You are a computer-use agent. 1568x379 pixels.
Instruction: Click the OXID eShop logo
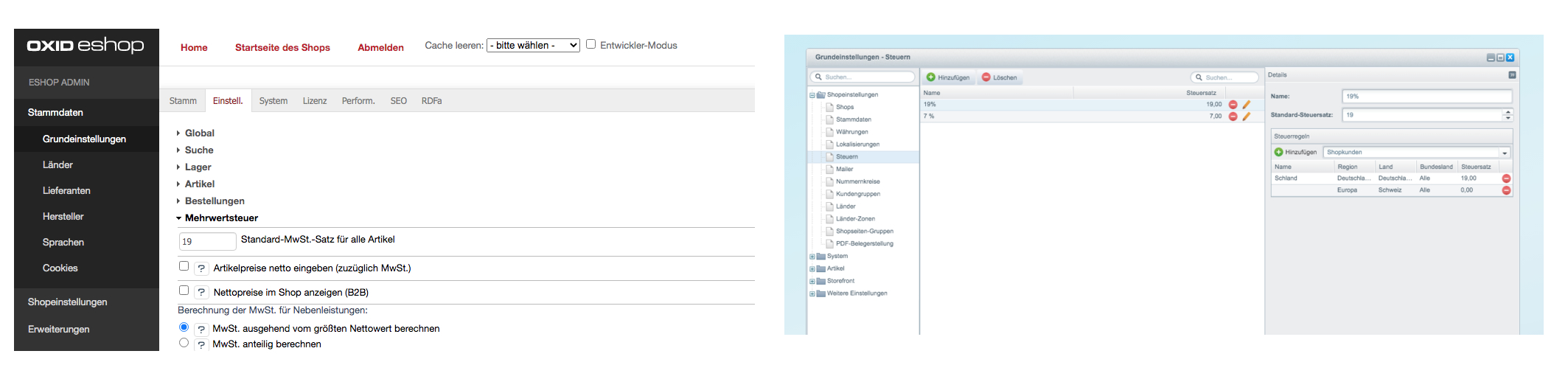86,46
